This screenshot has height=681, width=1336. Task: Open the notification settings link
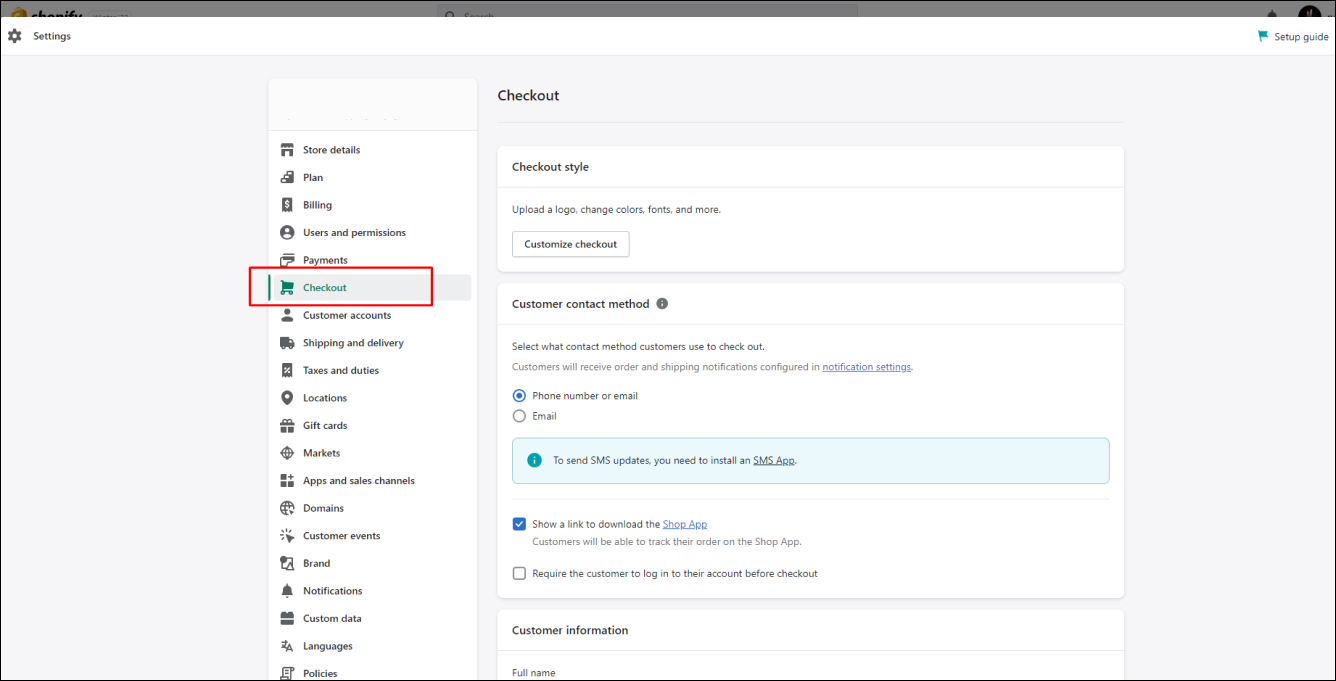[x=866, y=367]
